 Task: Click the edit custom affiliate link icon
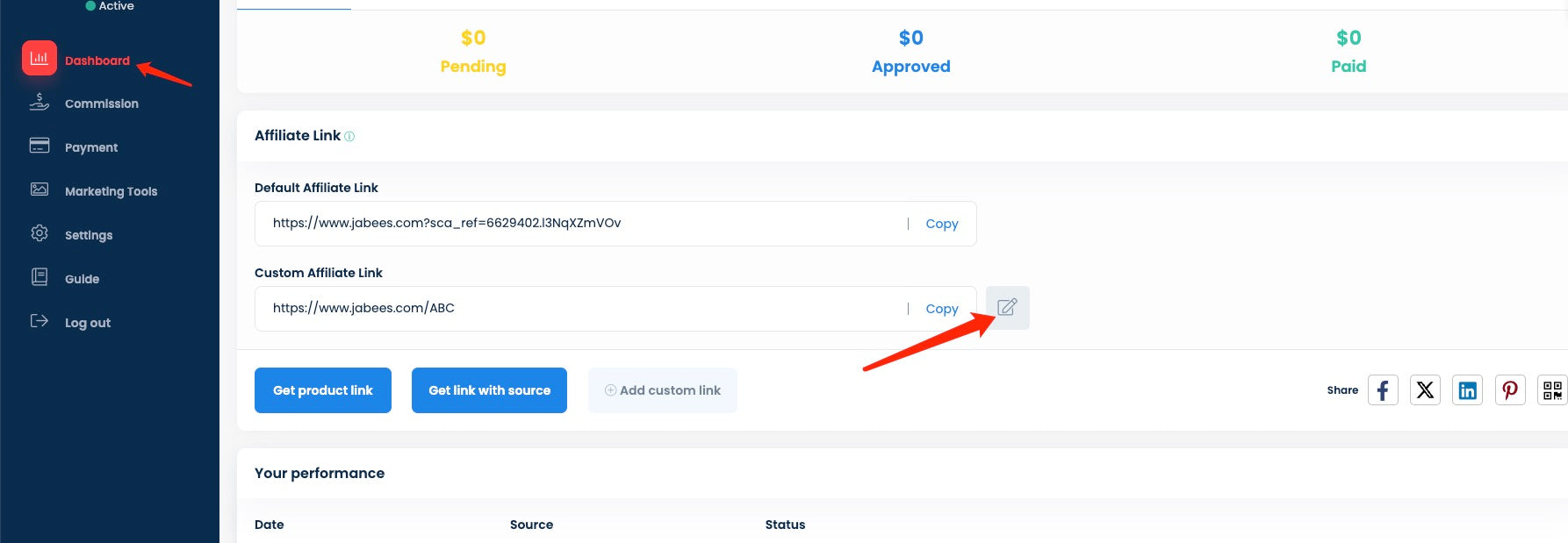pos(1007,308)
